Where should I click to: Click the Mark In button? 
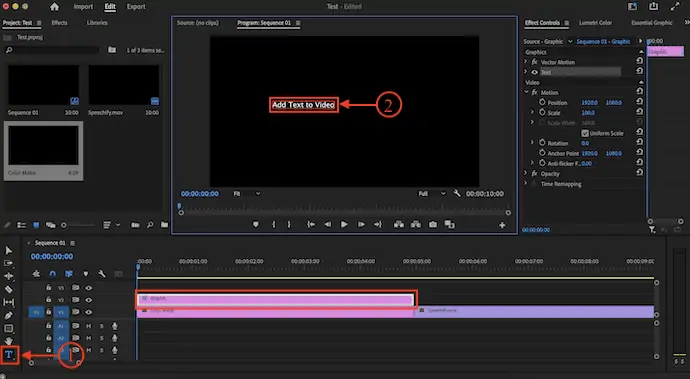[x=273, y=224]
